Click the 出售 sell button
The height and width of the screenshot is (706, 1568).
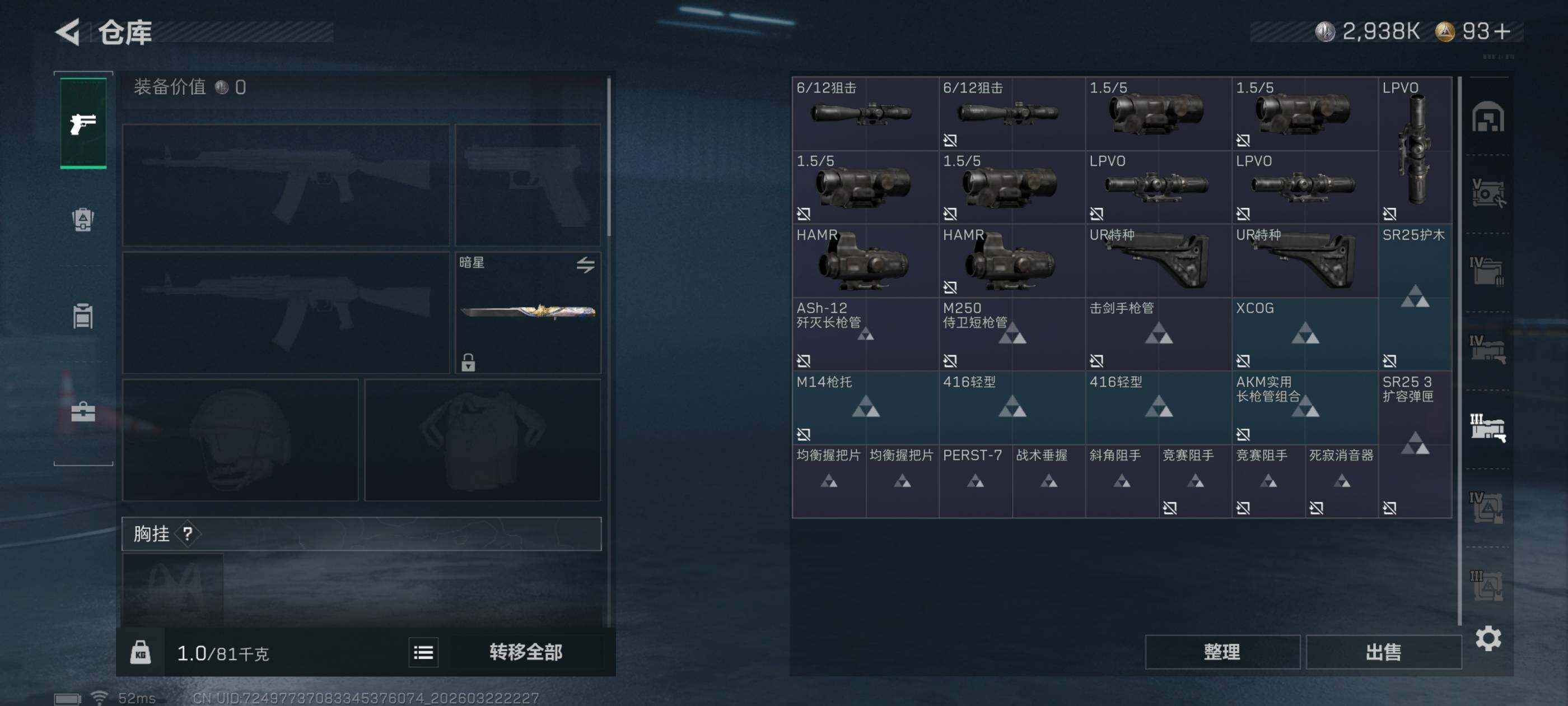pyautogui.click(x=1383, y=652)
